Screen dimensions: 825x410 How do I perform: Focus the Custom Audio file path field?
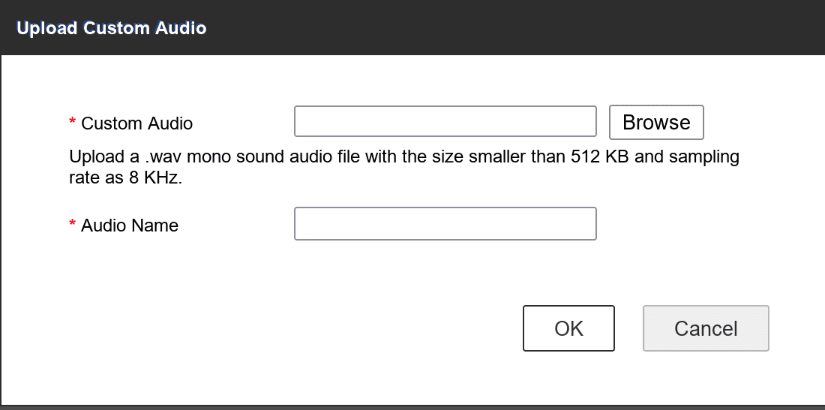pyautogui.click(x=445, y=122)
